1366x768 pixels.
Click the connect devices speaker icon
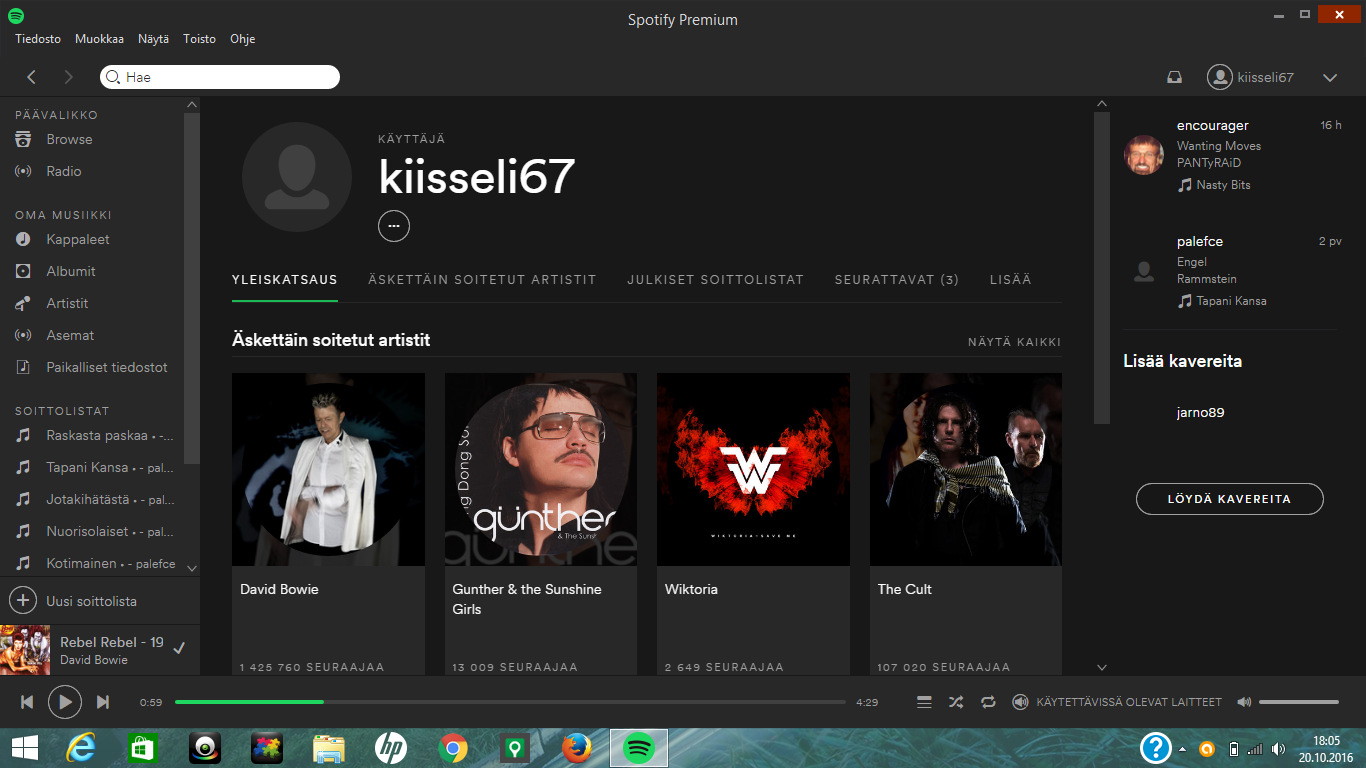pyautogui.click(x=1020, y=702)
